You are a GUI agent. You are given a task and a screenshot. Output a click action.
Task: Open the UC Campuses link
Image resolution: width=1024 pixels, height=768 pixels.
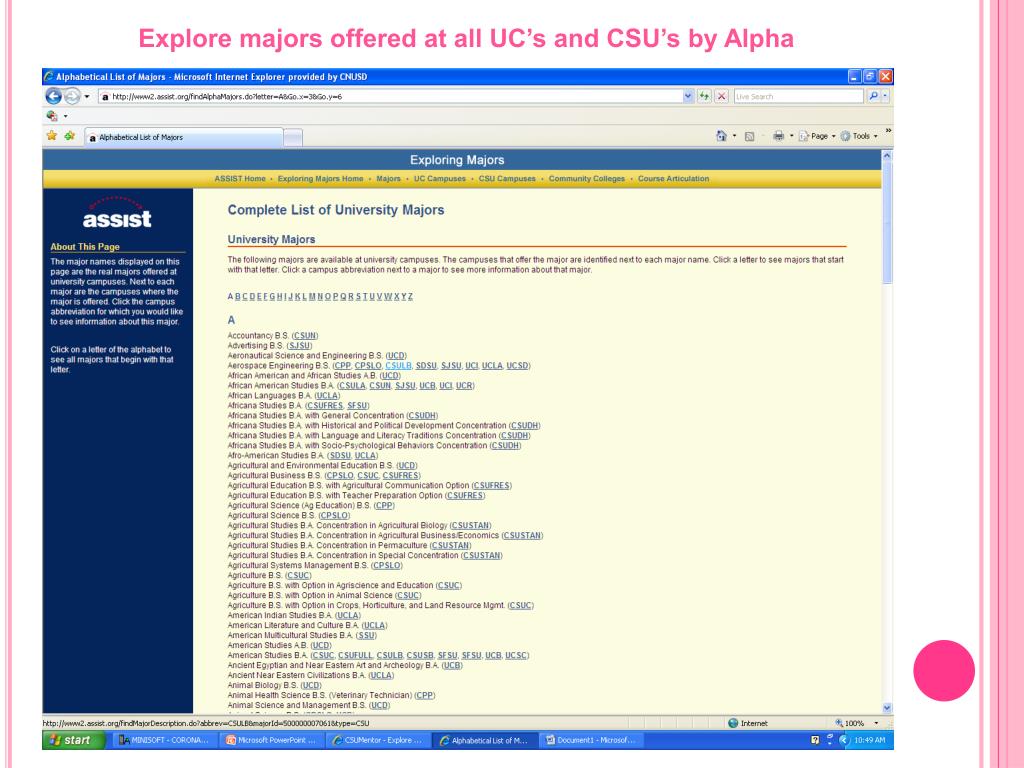[440, 178]
